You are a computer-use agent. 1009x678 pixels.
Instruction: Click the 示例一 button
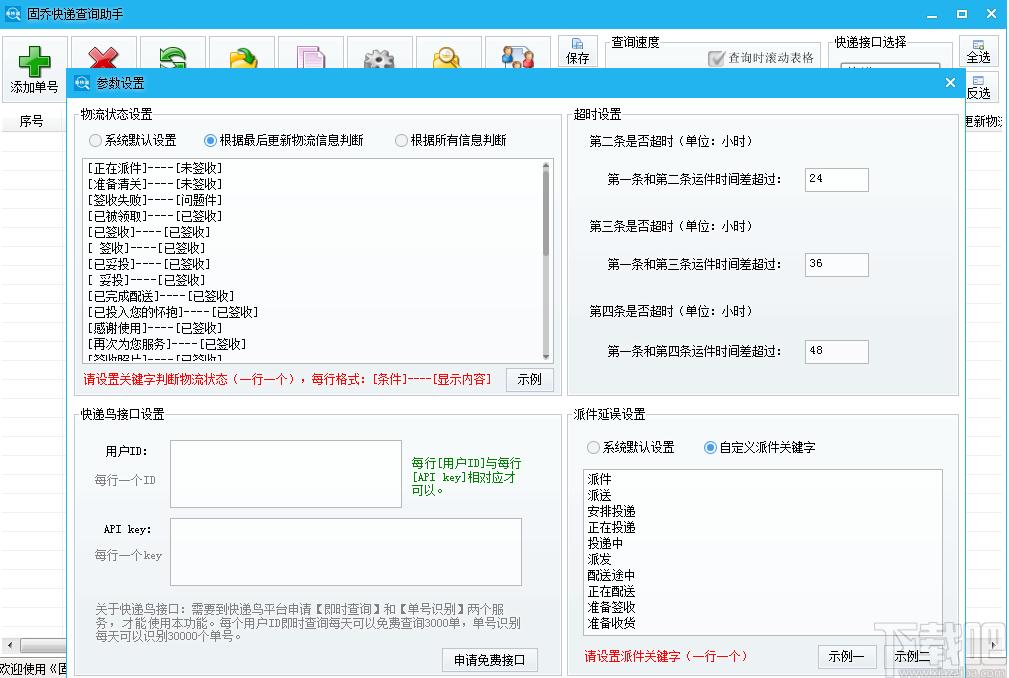coord(847,657)
